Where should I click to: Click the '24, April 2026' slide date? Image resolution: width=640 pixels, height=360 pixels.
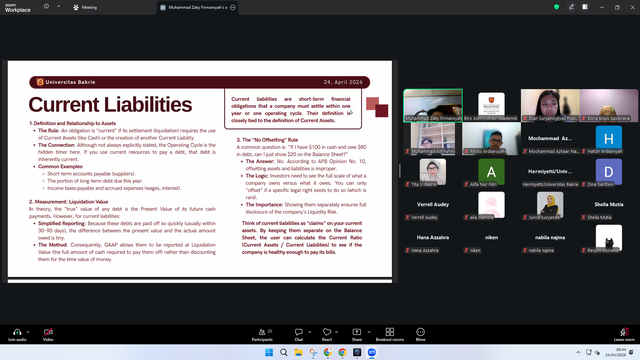pos(343,82)
